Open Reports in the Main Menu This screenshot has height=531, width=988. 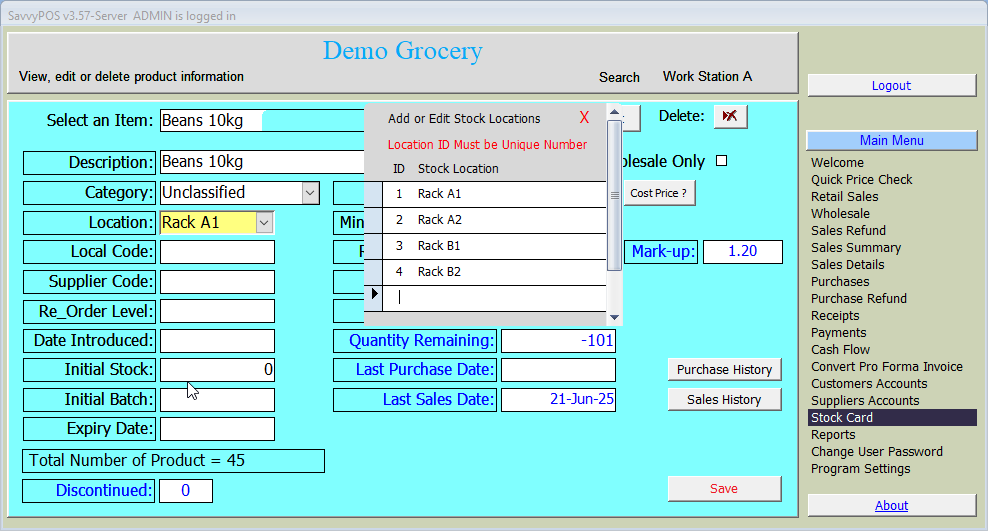tap(833, 435)
